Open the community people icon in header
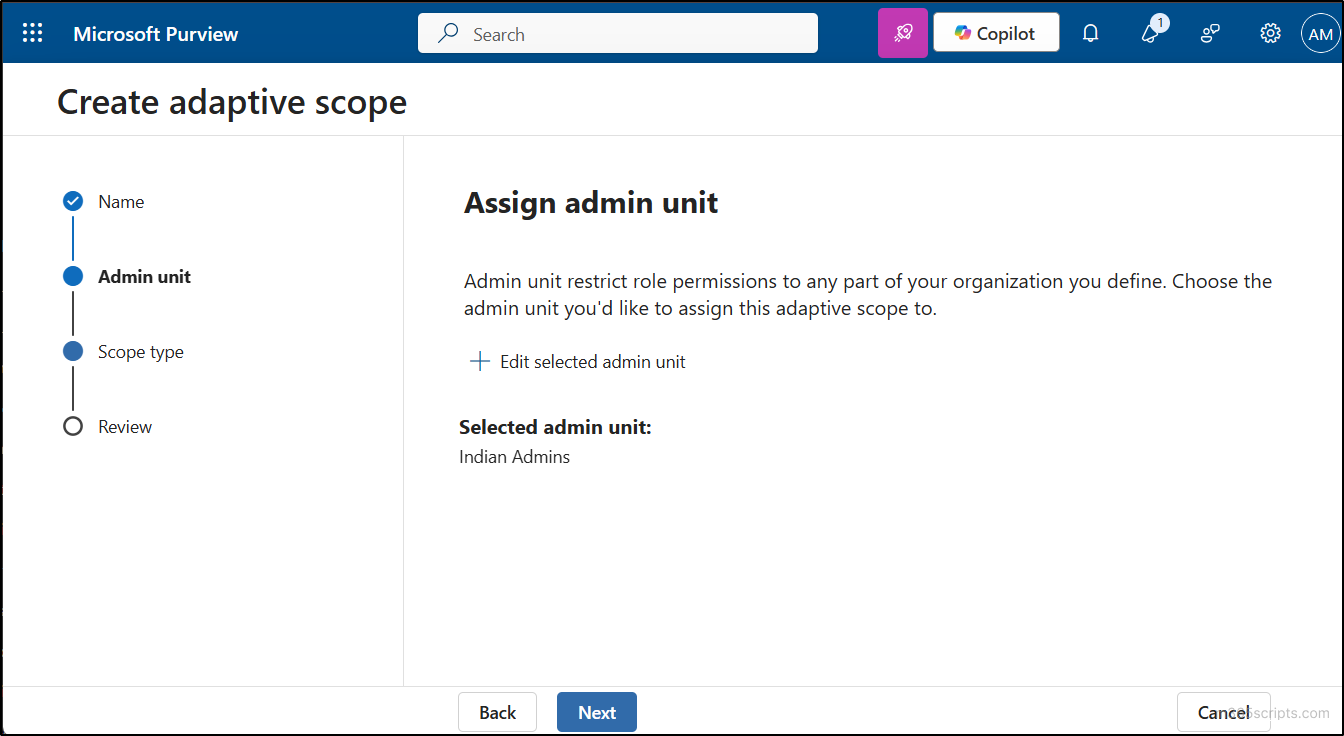 (x=1210, y=33)
